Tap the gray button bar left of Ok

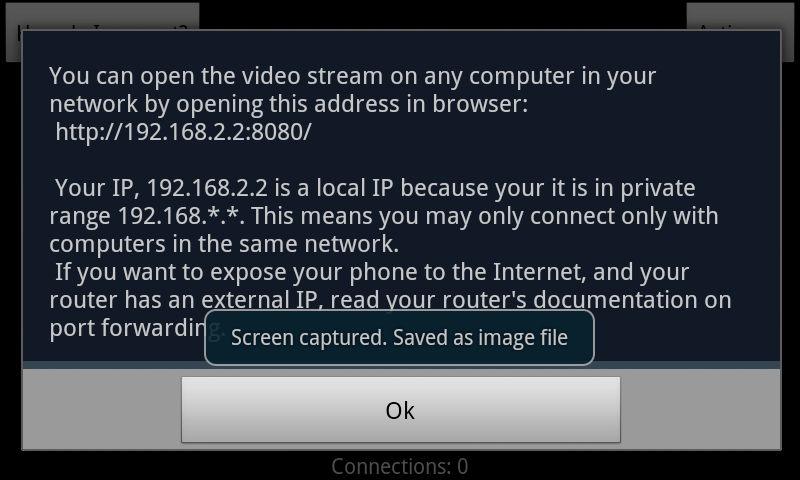click(102, 410)
